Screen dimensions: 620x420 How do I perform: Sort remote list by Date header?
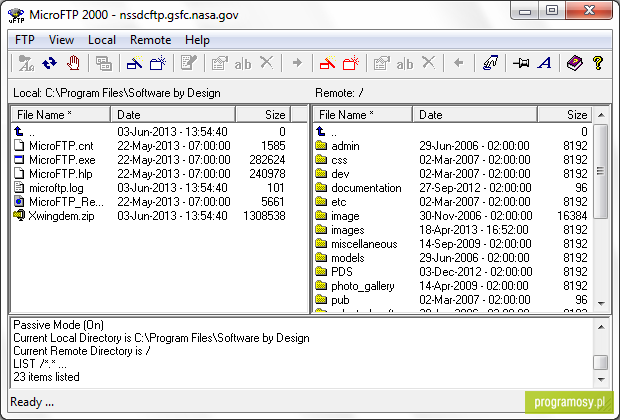coord(475,115)
